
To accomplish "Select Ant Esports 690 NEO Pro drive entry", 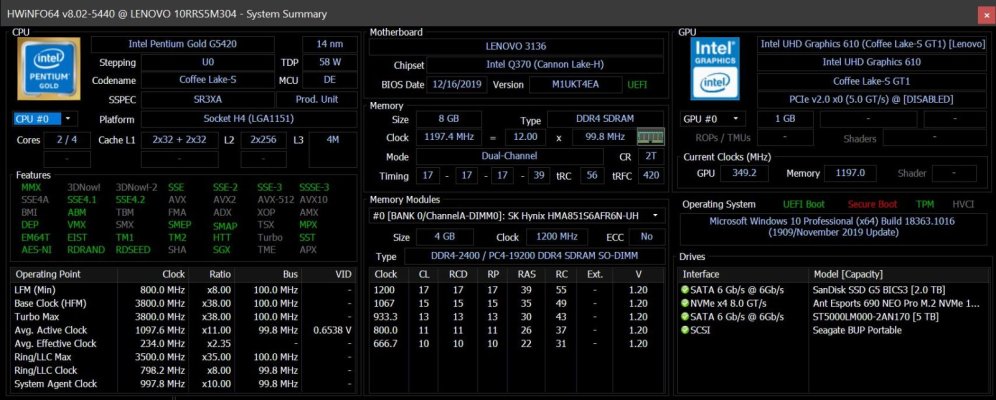I will [835, 303].
